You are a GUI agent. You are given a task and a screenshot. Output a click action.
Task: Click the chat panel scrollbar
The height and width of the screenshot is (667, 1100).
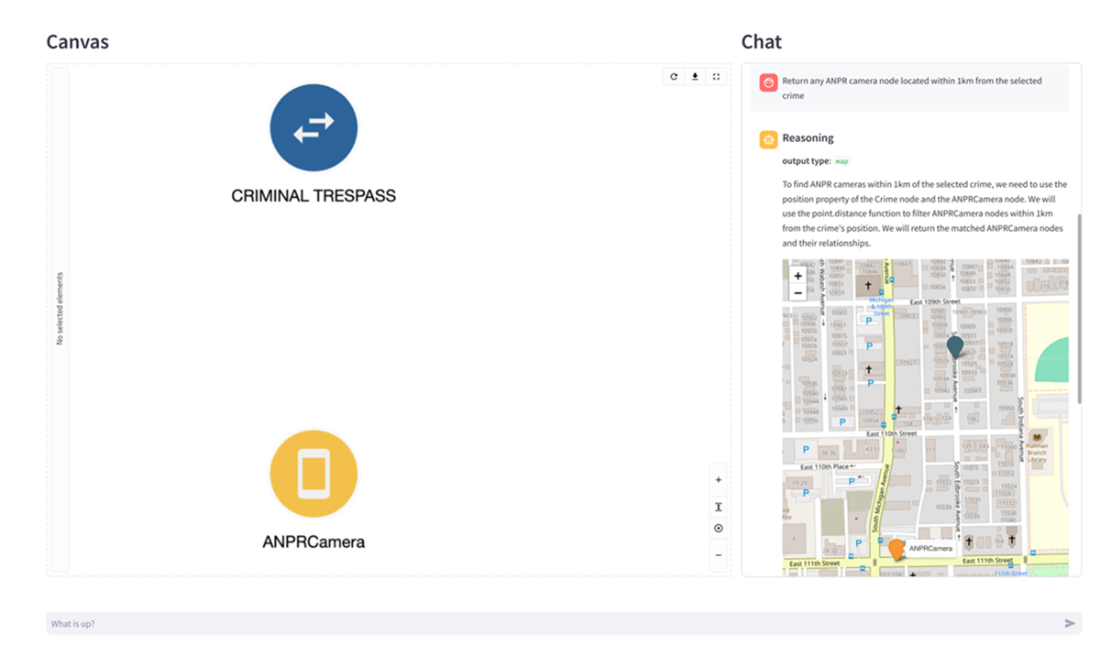(1079, 308)
